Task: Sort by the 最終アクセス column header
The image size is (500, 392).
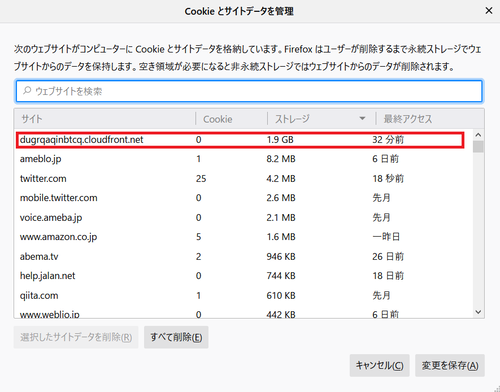Action: [x=430, y=119]
